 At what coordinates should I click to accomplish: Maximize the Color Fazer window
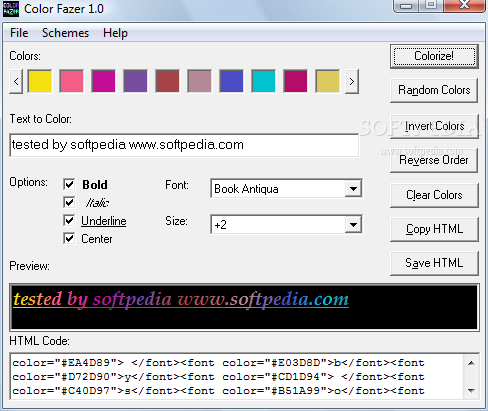pyautogui.click(x=431, y=5)
